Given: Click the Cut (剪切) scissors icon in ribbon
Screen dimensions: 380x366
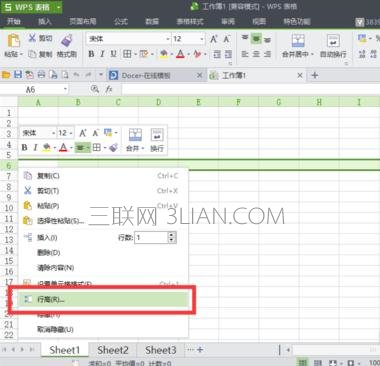Looking at the screenshot, I should (32, 38).
